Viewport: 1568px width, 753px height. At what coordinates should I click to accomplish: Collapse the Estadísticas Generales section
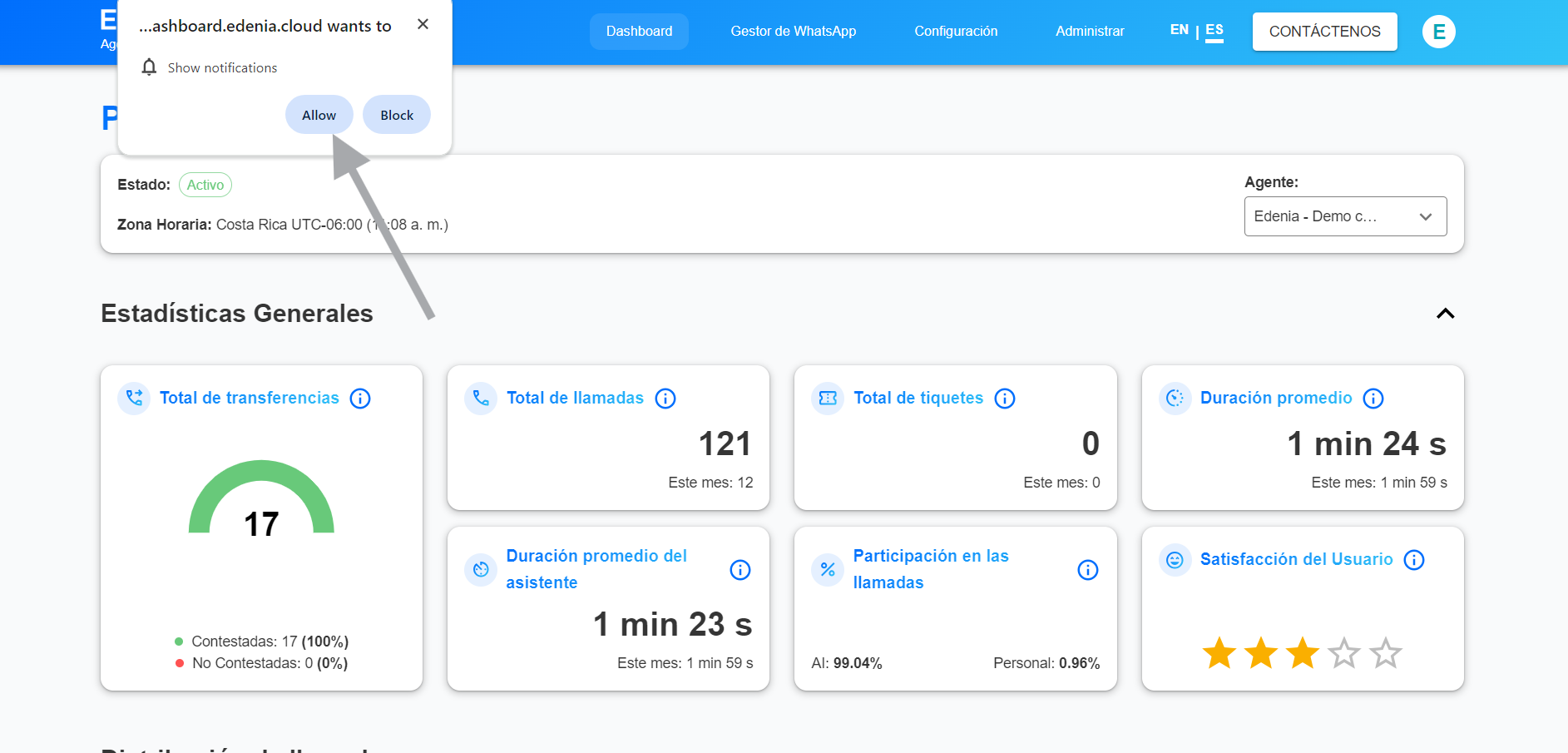1445,314
